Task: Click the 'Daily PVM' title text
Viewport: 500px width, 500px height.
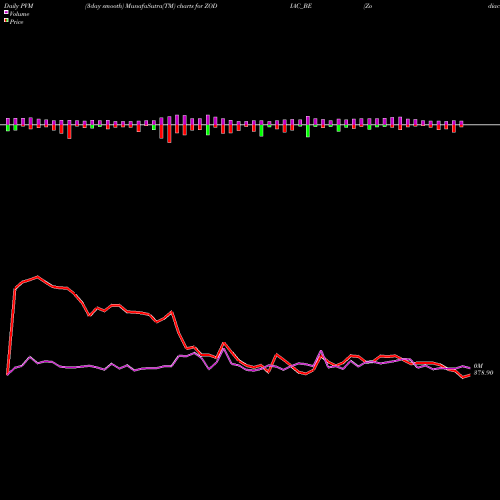Action: (19, 6)
